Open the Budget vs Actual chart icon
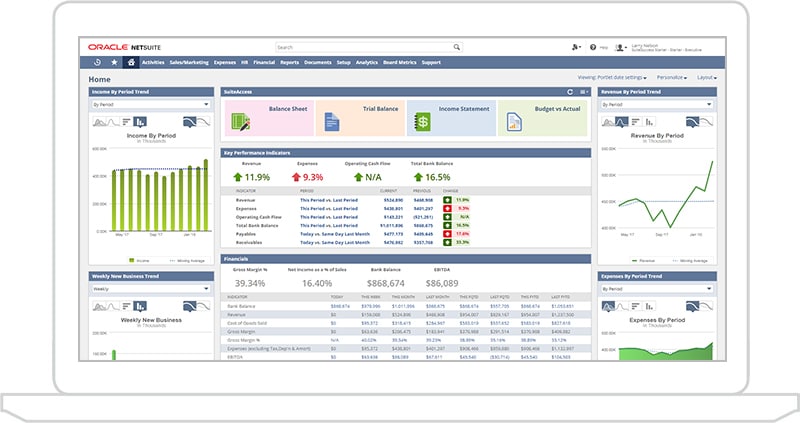800x423 pixels. click(x=514, y=122)
